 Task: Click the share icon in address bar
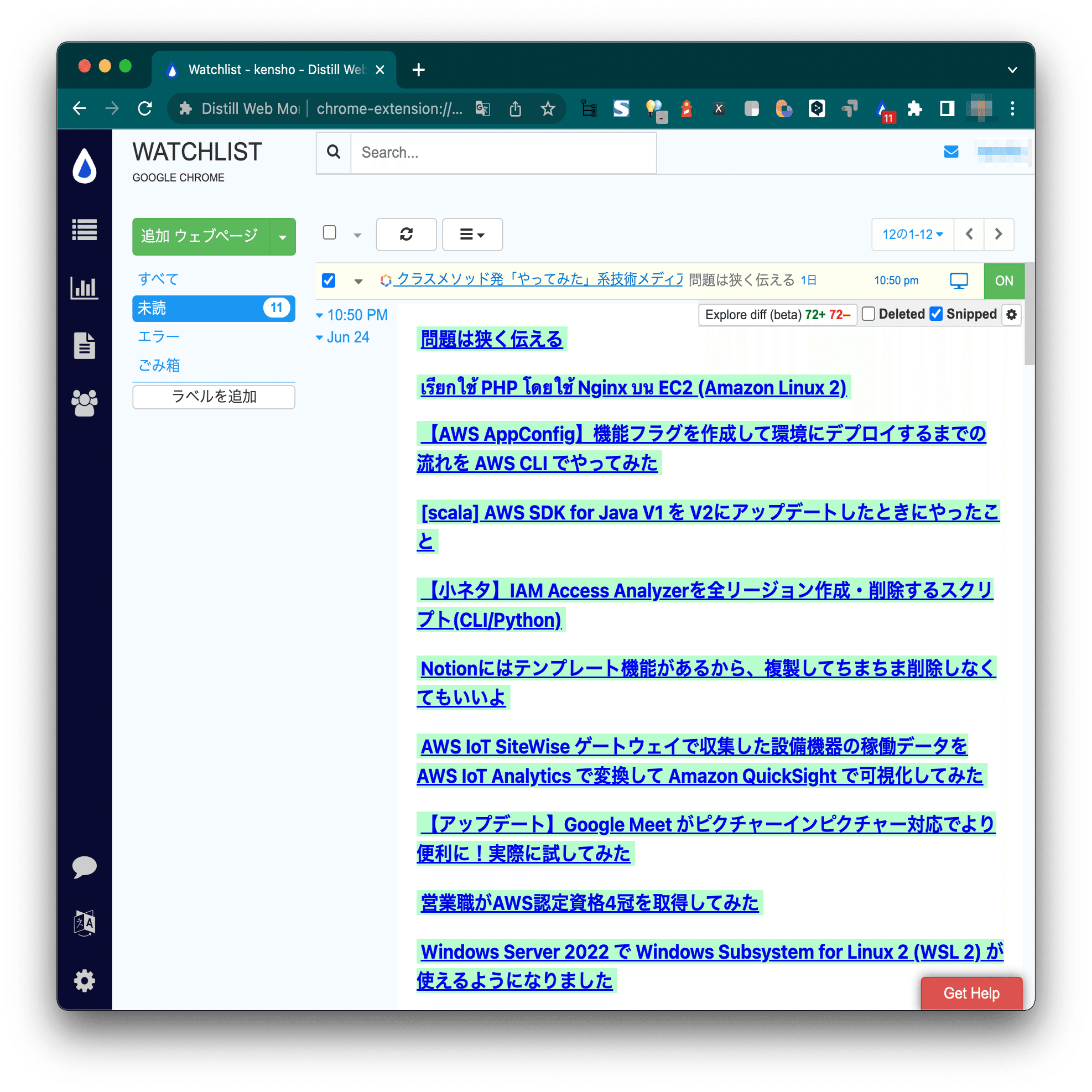pos(515,108)
